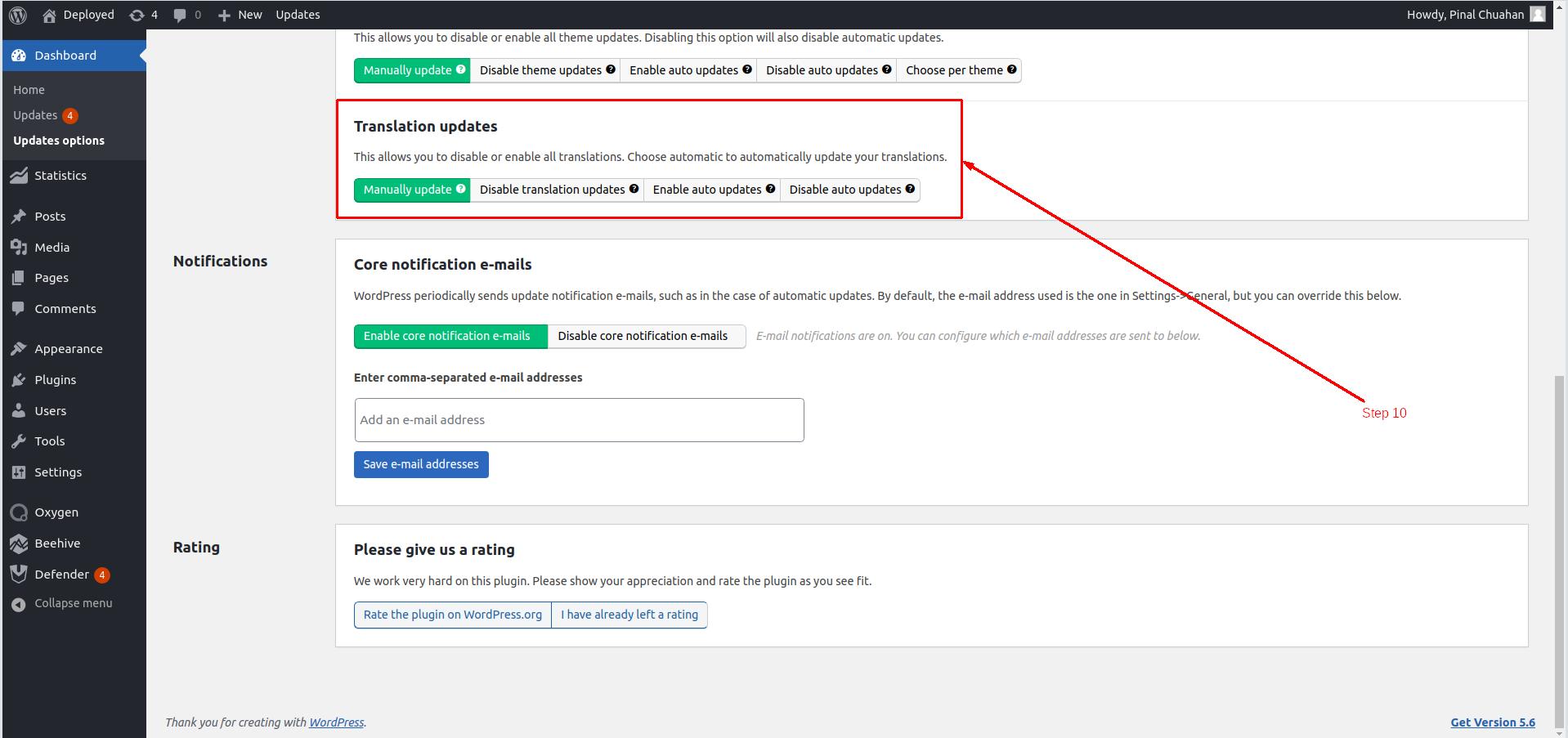Click the Media icon in sidebar
Screen dimensions: 1568x738
coord(19,248)
